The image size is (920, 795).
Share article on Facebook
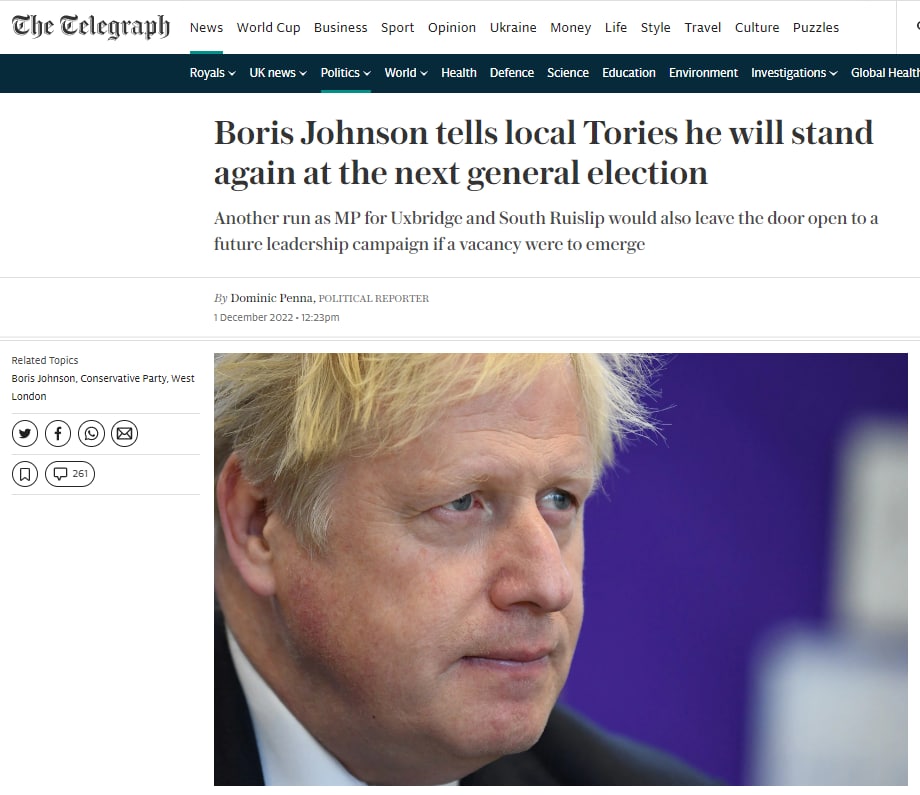point(58,434)
